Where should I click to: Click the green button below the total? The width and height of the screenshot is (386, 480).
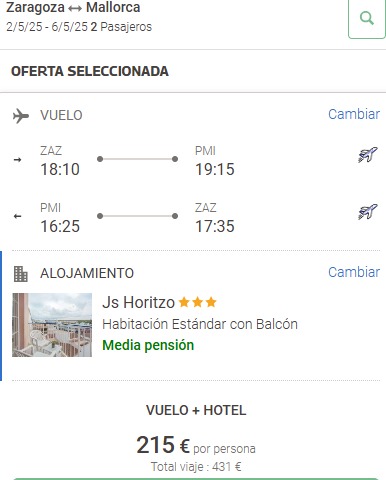coord(196,479)
